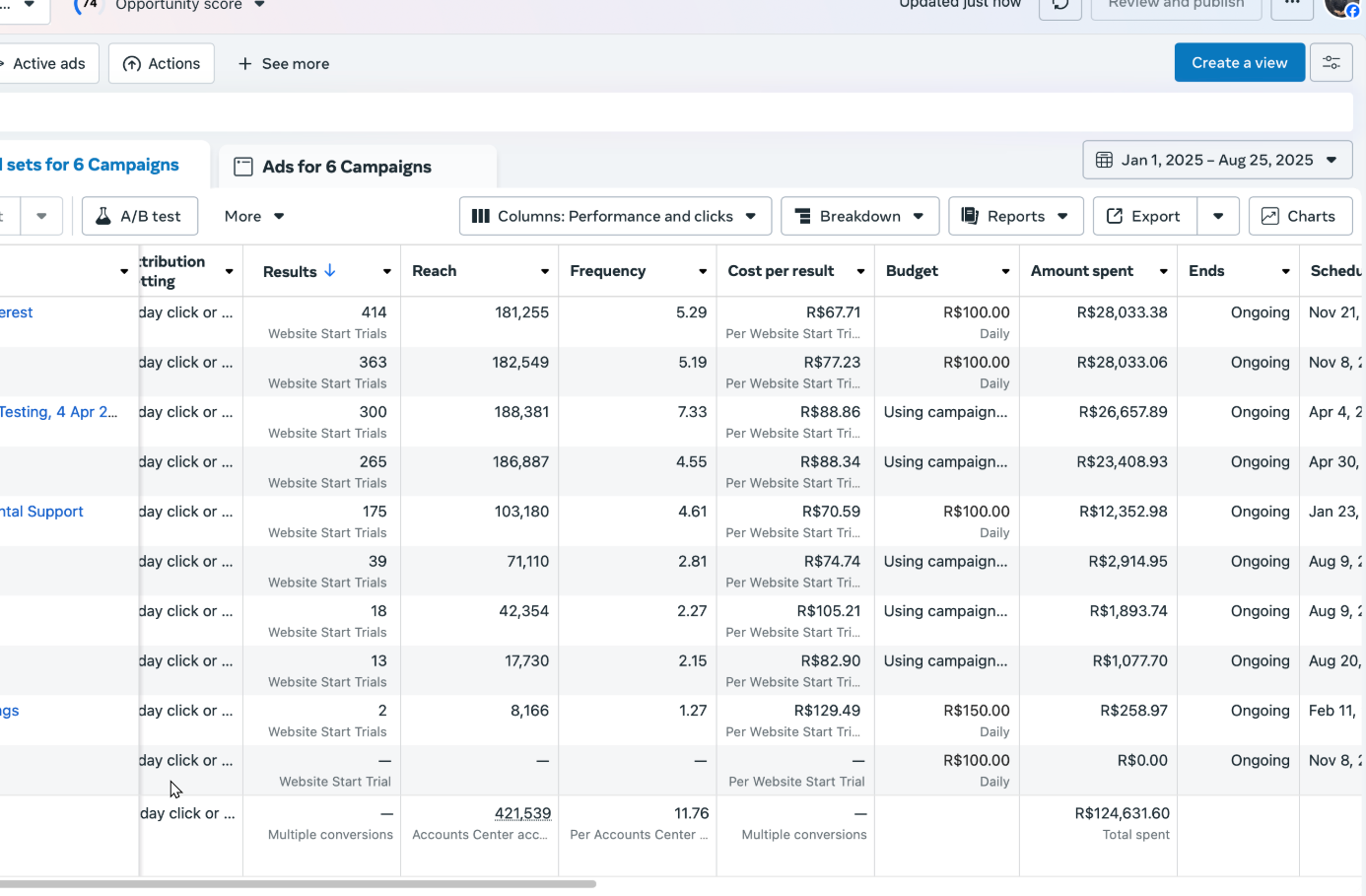Open the Charts panel

[1299, 216]
